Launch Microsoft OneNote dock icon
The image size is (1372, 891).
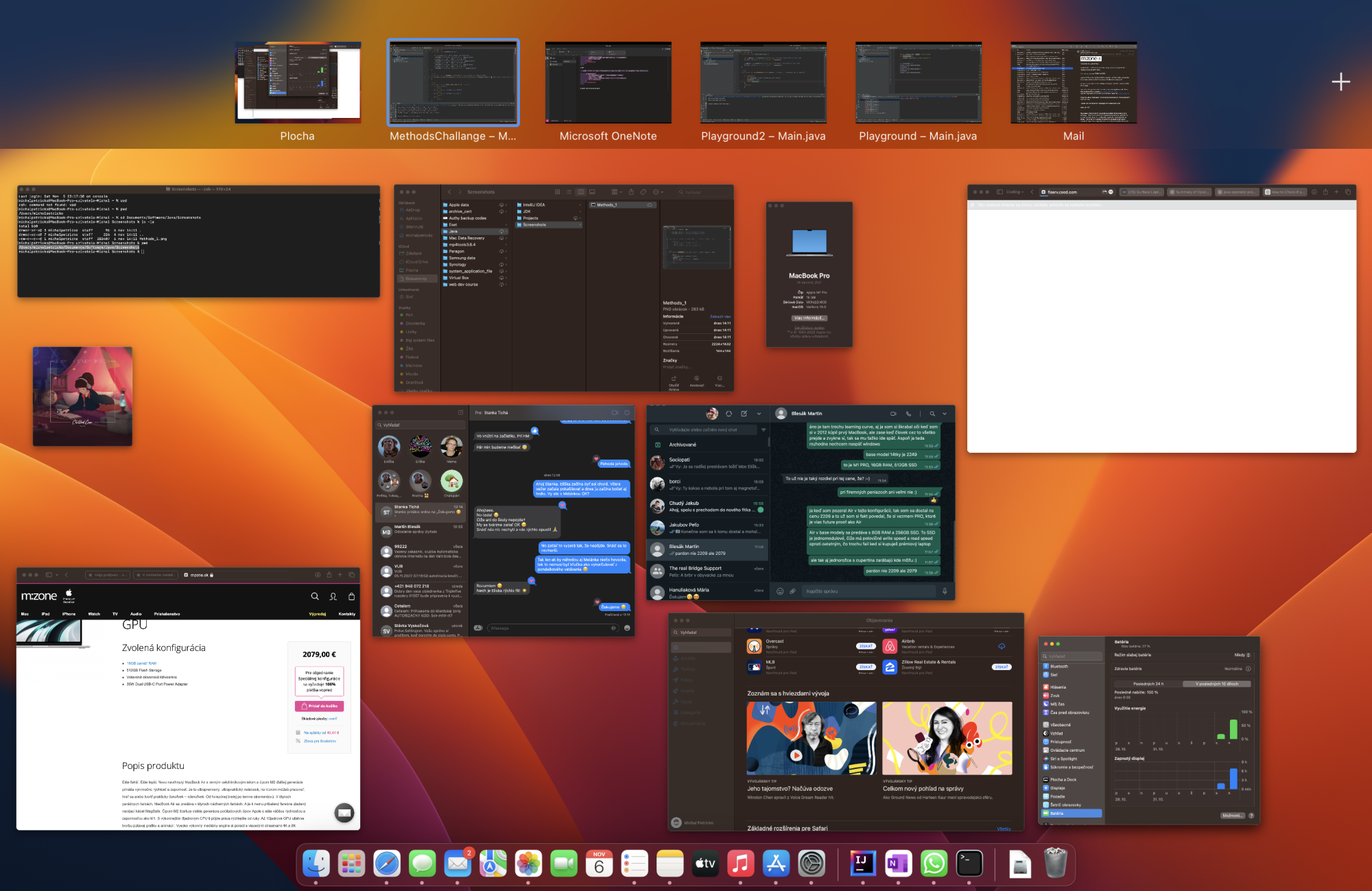coord(898,863)
